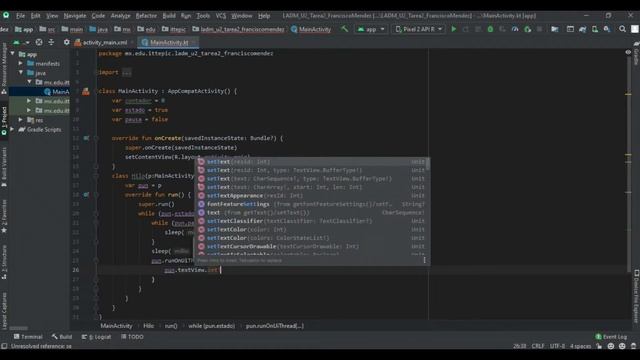The image size is (640, 360).
Task: Expand the manifests folder
Action: pyautogui.click(x=21, y=63)
